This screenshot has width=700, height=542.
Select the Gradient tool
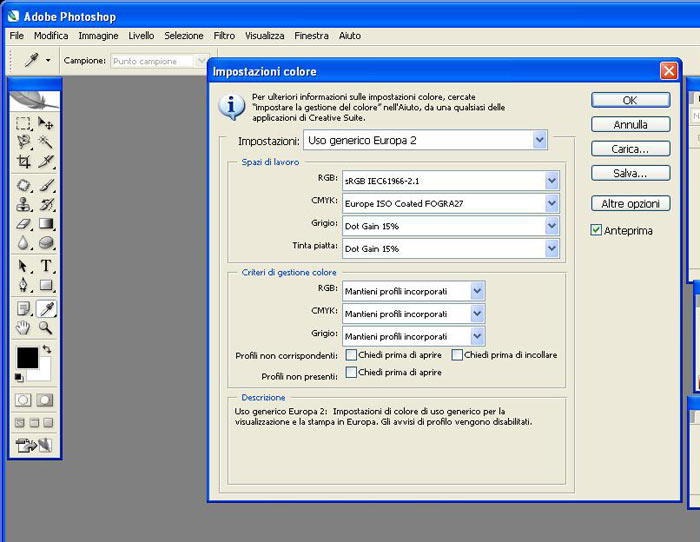[x=46, y=223]
